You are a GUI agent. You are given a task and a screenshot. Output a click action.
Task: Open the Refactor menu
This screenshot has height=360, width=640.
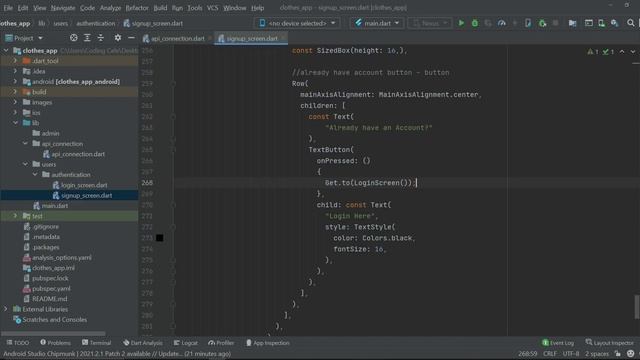[137, 8]
